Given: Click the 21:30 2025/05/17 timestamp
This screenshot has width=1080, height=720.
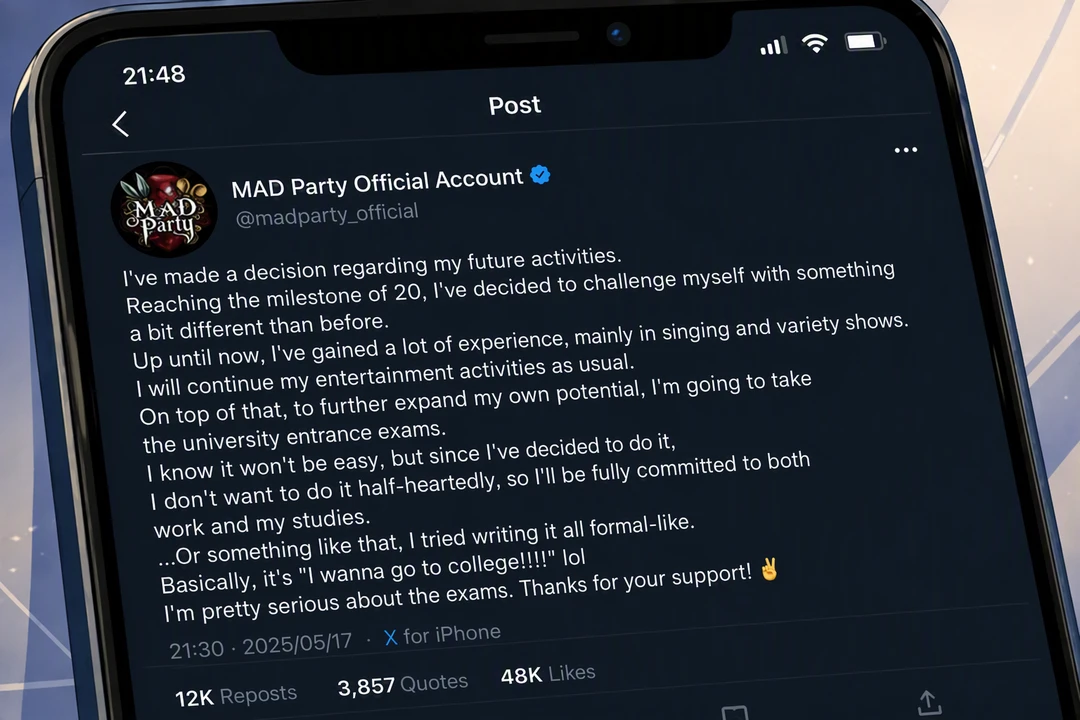Looking at the screenshot, I should 260,646.
